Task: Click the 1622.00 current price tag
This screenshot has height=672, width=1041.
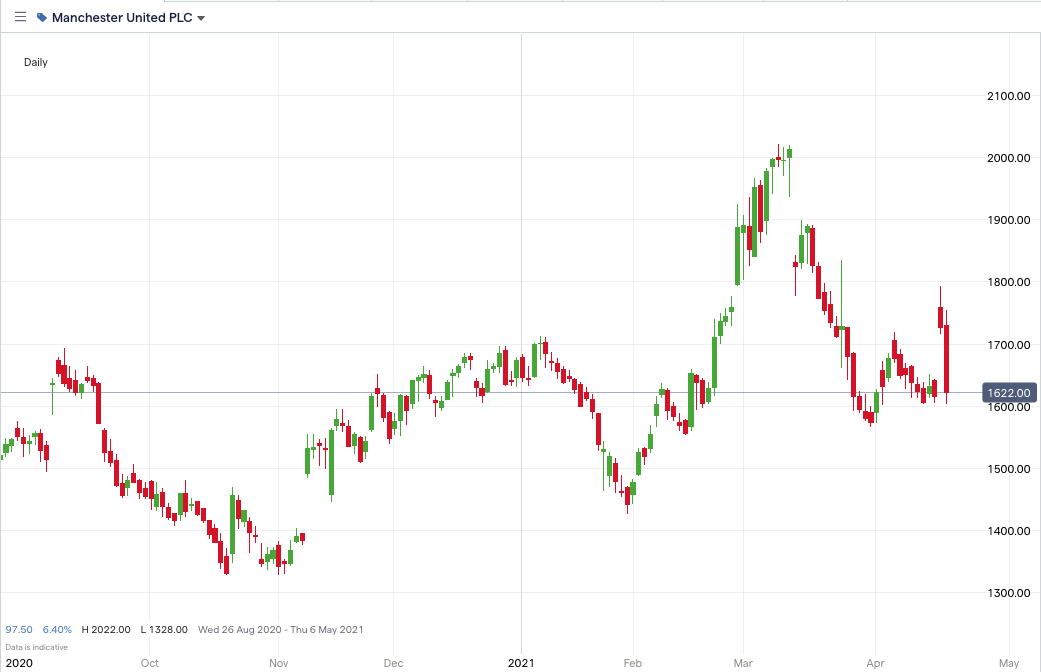Action: pos(1008,393)
